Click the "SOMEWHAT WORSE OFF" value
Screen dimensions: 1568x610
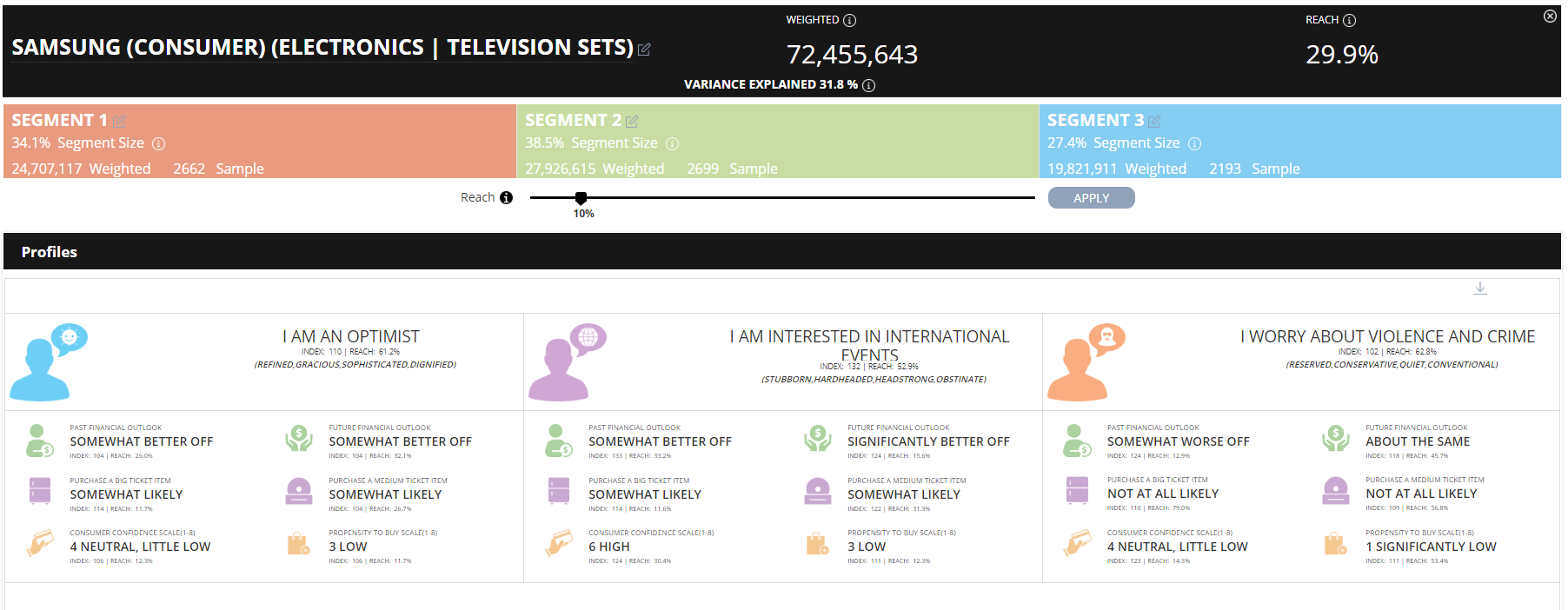(1179, 442)
